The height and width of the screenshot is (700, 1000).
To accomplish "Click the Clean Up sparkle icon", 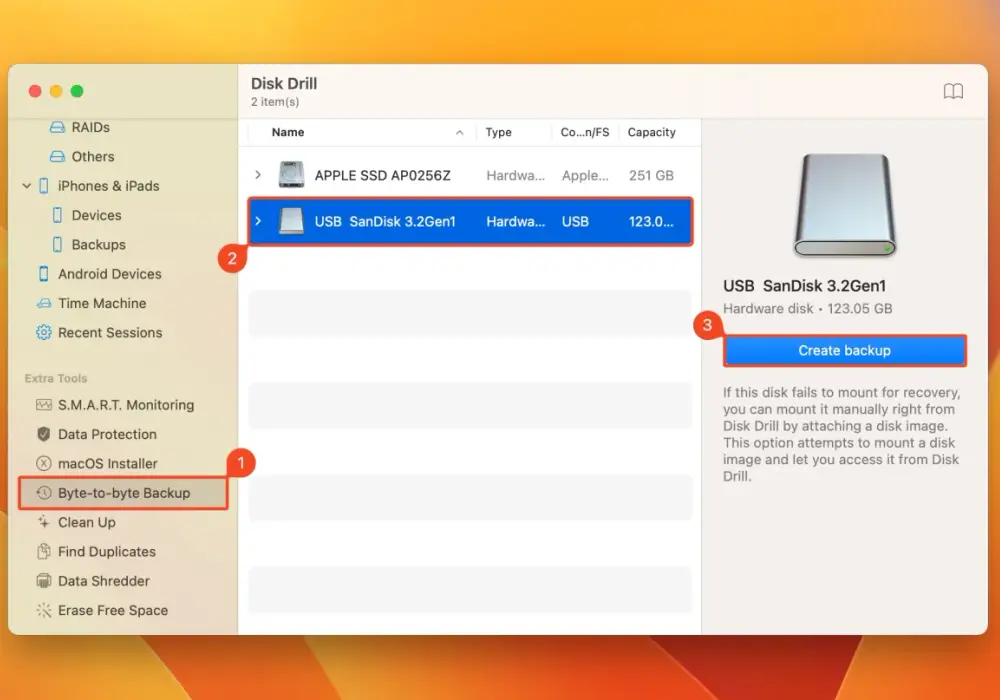I will pyautogui.click(x=43, y=522).
